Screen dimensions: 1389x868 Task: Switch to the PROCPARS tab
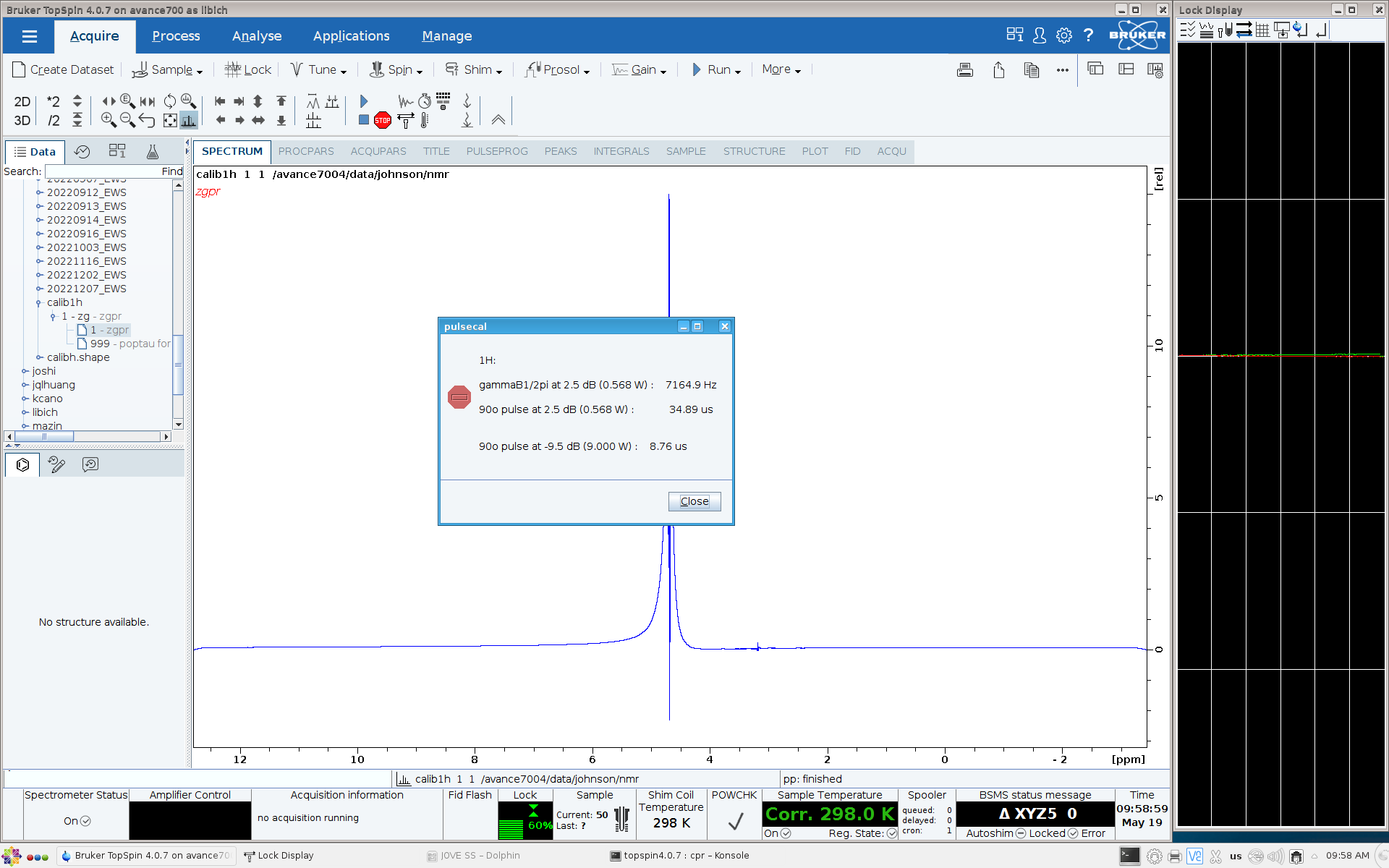306,151
